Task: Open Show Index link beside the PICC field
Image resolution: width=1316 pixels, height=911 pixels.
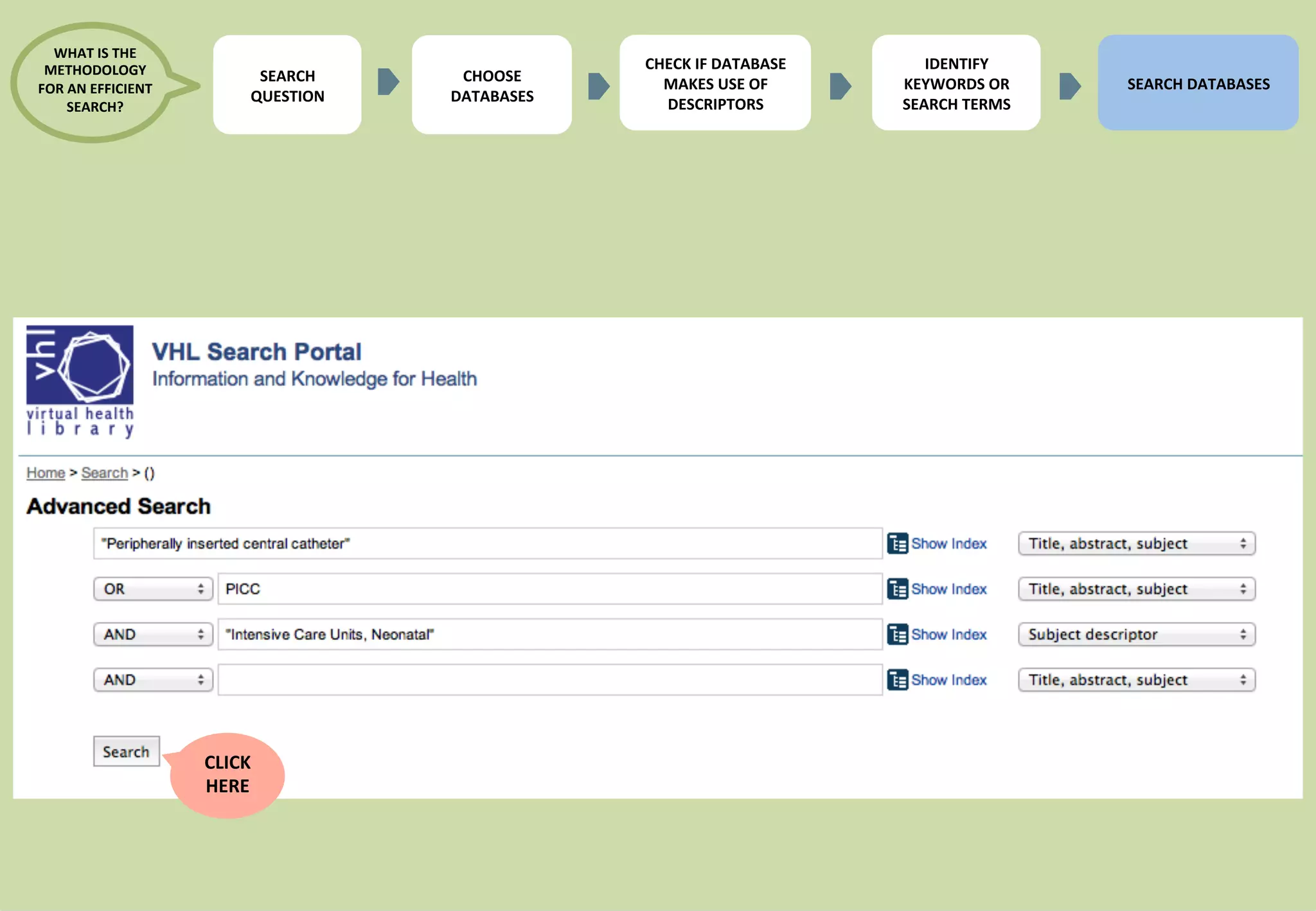Action: [948, 589]
